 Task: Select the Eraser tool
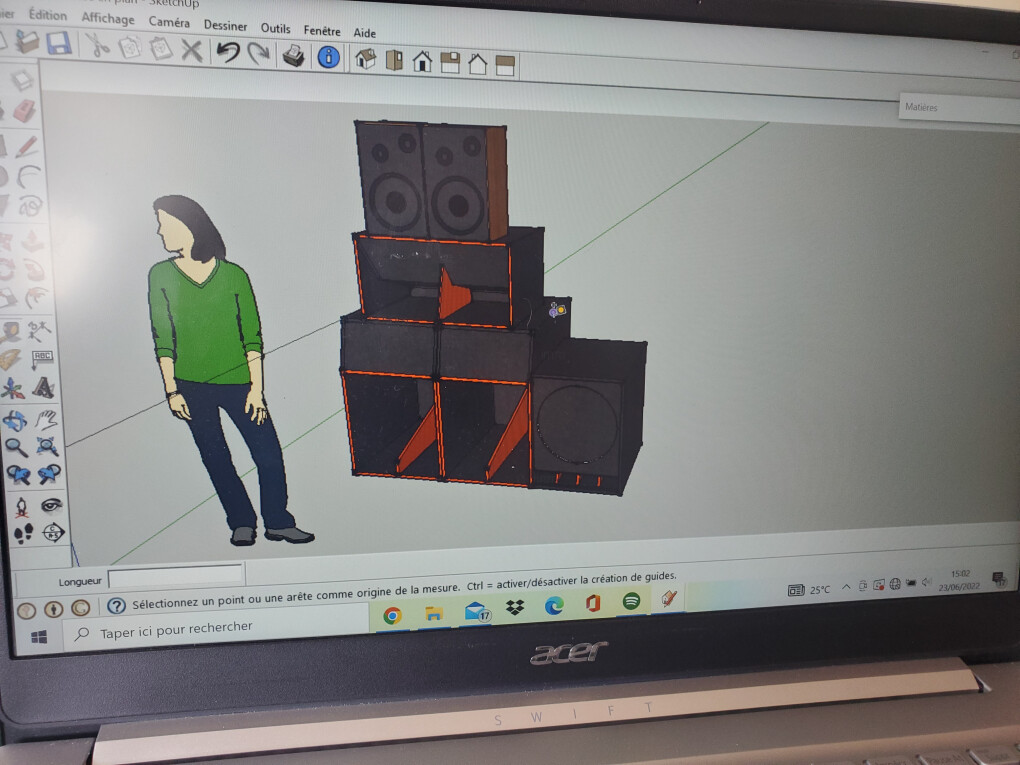(x=24, y=112)
